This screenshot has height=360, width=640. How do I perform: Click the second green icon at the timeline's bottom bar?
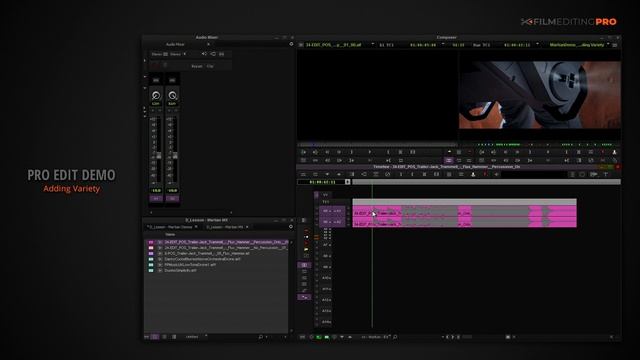(327, 337)
